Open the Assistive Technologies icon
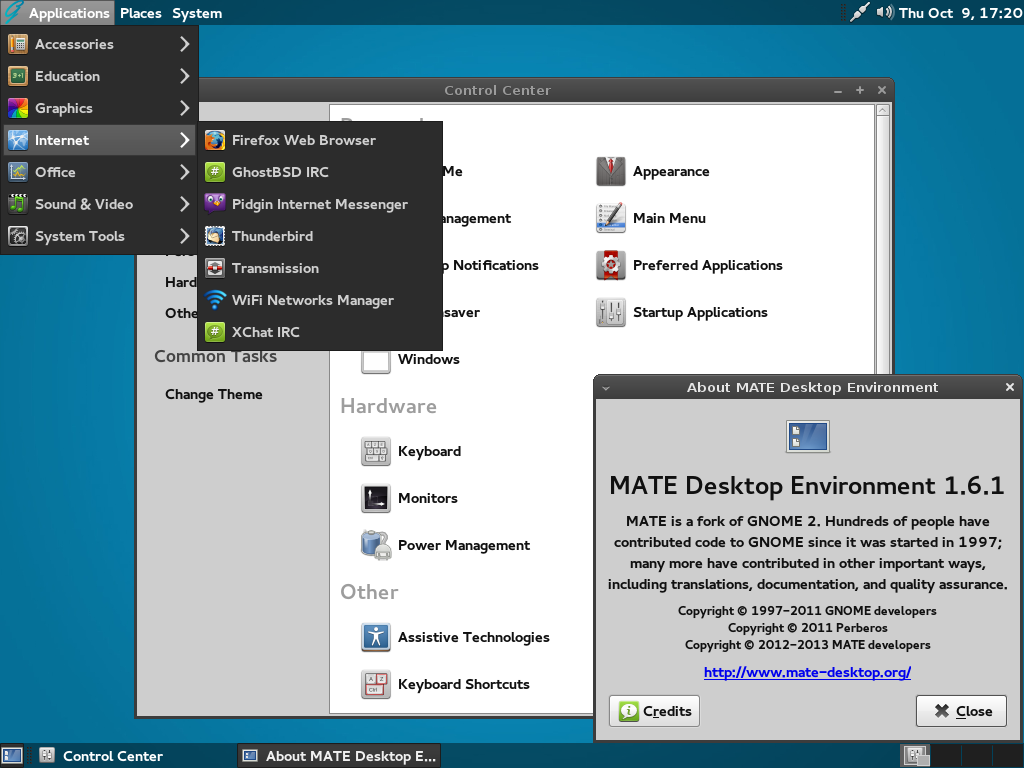Image resolution: width=1024 pixels, height=768 pixels. [376, 637]
